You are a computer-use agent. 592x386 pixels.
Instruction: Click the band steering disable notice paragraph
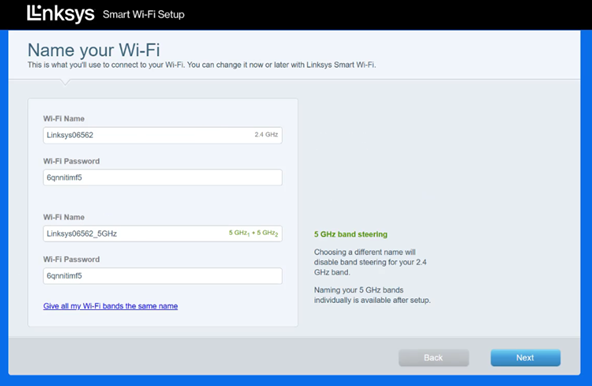click(370, 262)
